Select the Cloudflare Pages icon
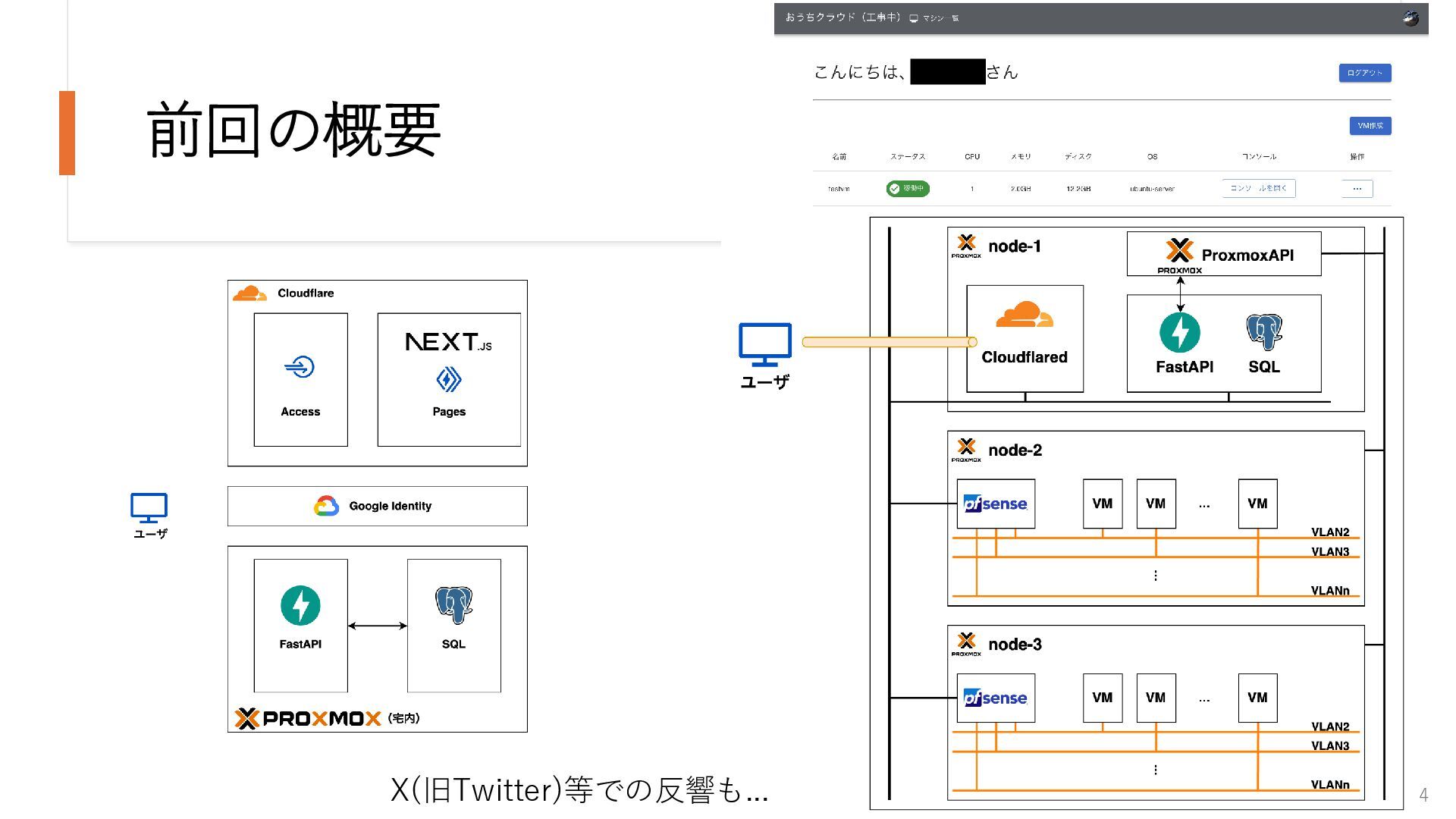Screen dimensions: 1456x819 coord(449,379)
